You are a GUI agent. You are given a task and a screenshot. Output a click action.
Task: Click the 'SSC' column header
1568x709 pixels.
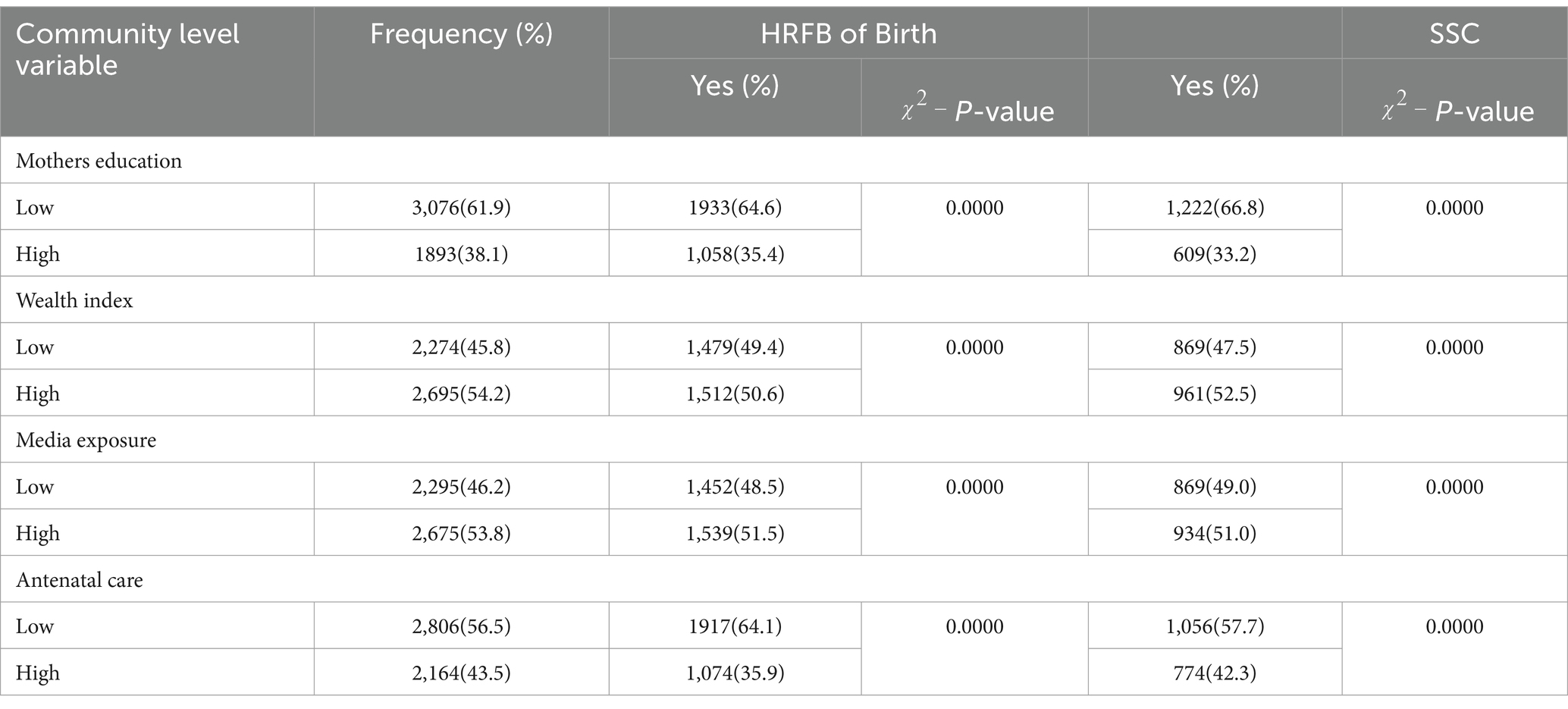pos(1454,34)
